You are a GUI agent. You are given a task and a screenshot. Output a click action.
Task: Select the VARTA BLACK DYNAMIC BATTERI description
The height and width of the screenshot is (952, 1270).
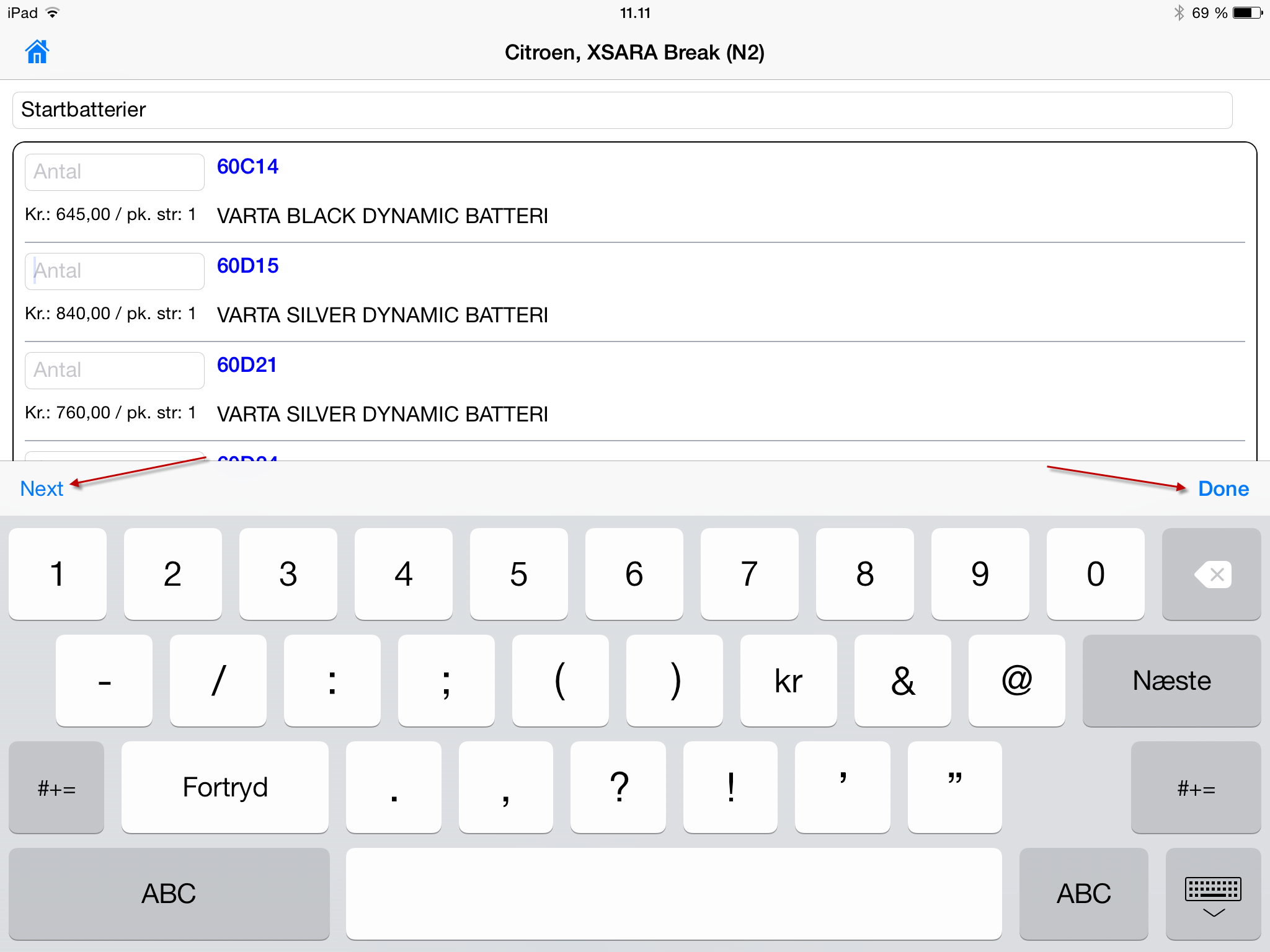[383, 216]
